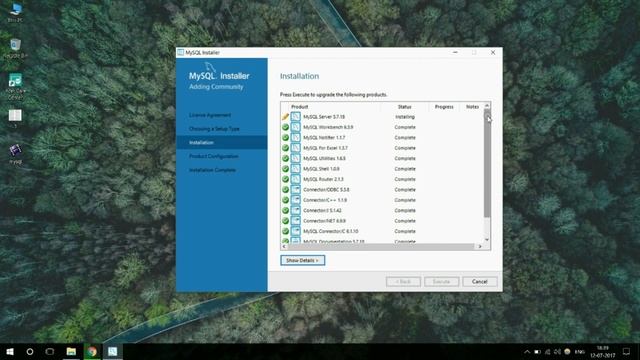Click the MySQL Router product icon
This screenshot has width=640, height=360.
[296, 179]
